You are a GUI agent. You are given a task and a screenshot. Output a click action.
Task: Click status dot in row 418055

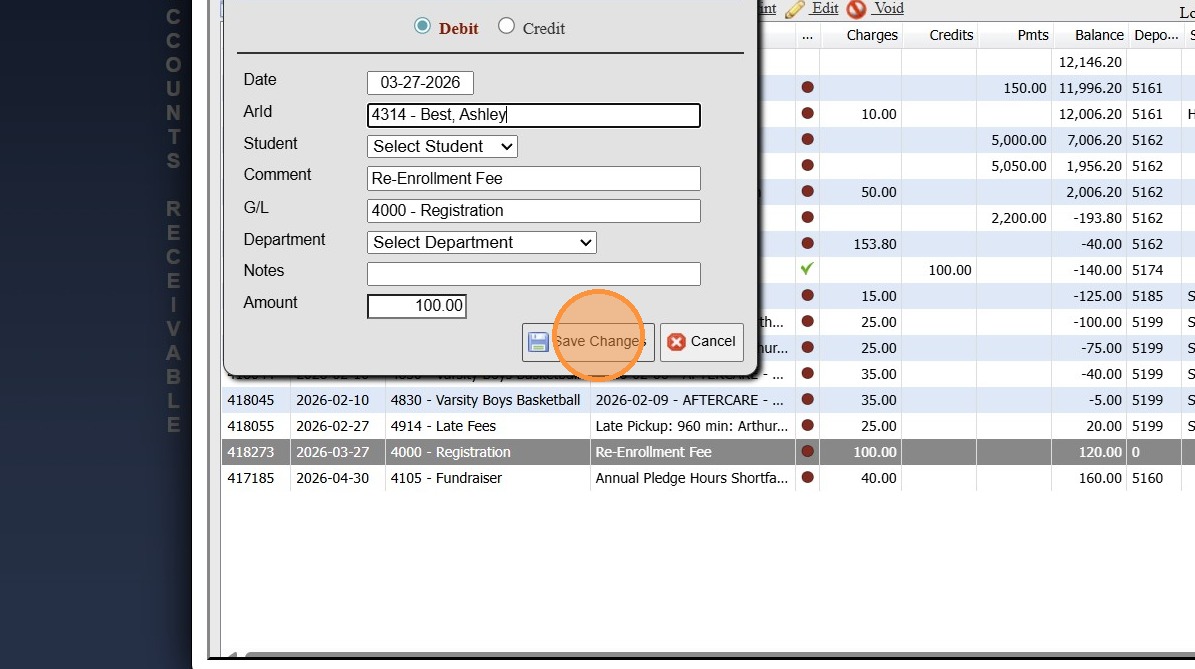click(x=808, y=425)
